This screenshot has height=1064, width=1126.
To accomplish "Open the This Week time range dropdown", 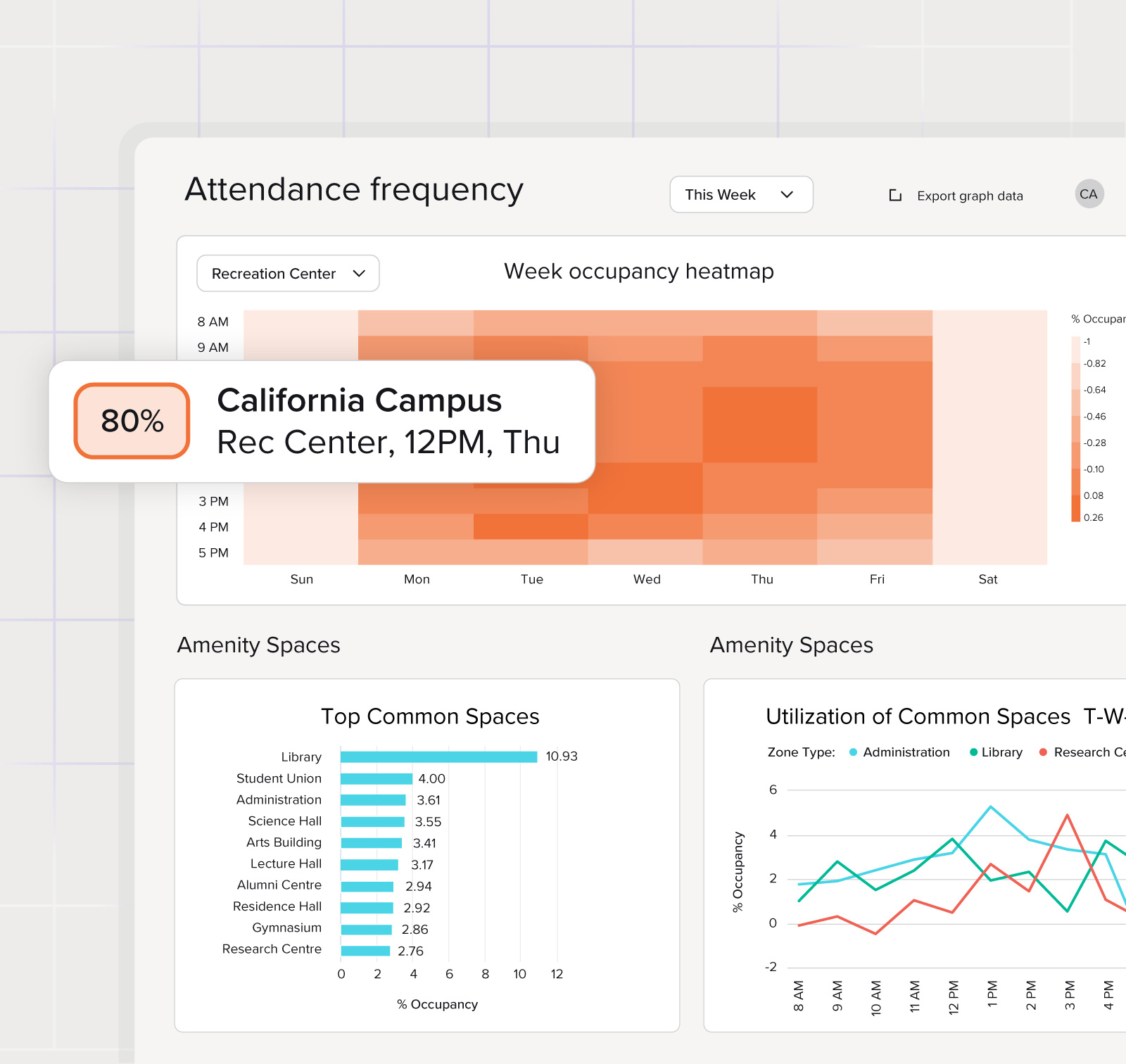I will [x=741, y=194].
